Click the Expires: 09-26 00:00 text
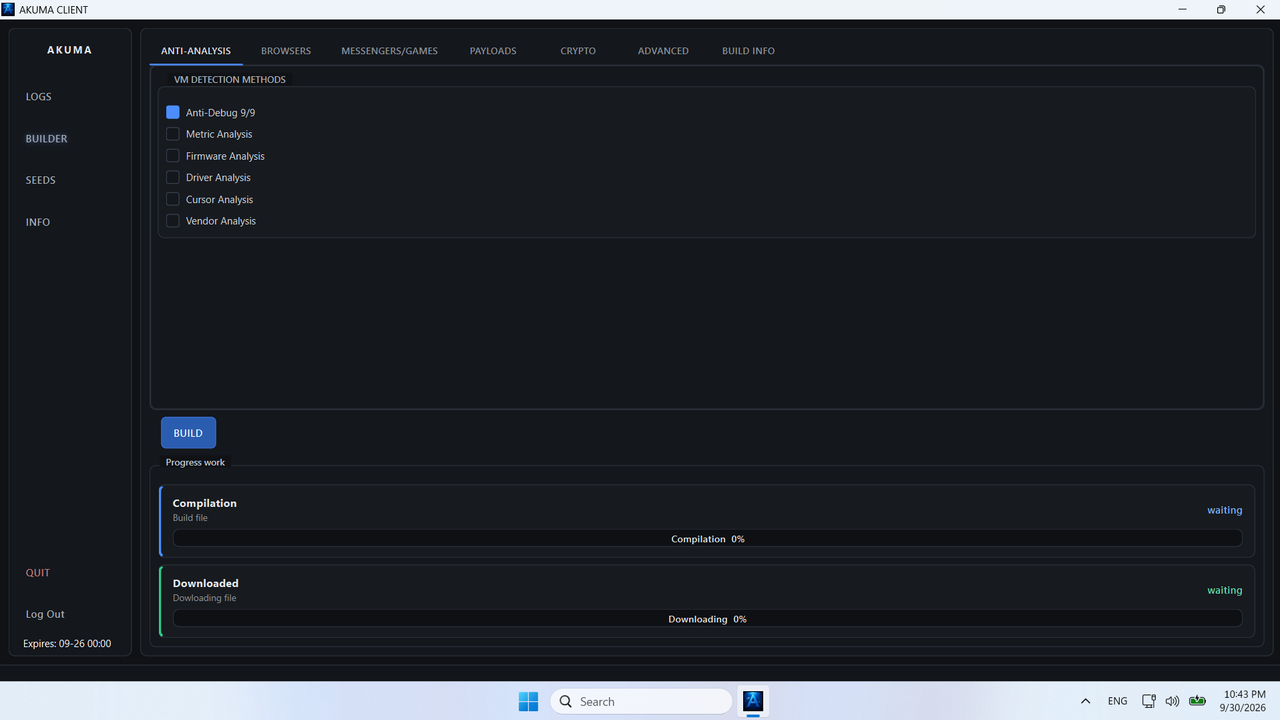The image size is (1280, 720). click(67, 644)
